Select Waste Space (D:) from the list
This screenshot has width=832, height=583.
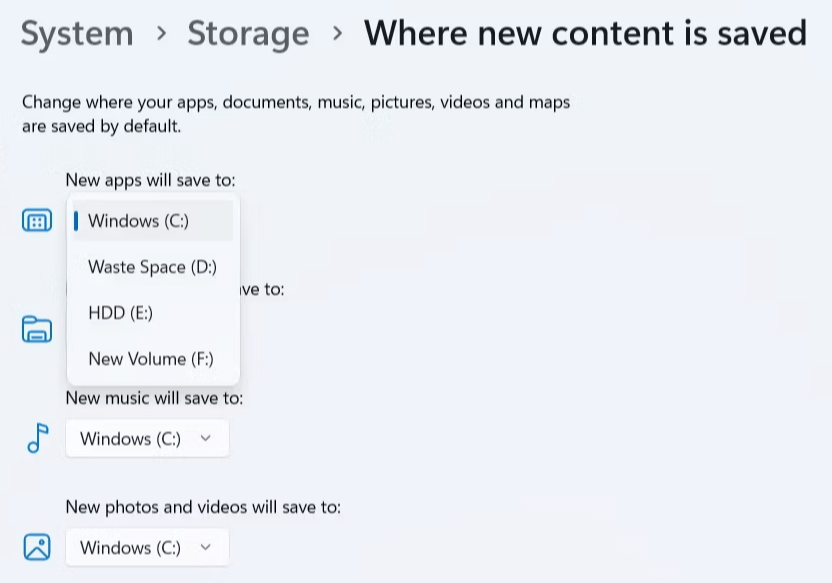(x=153, y=267)
